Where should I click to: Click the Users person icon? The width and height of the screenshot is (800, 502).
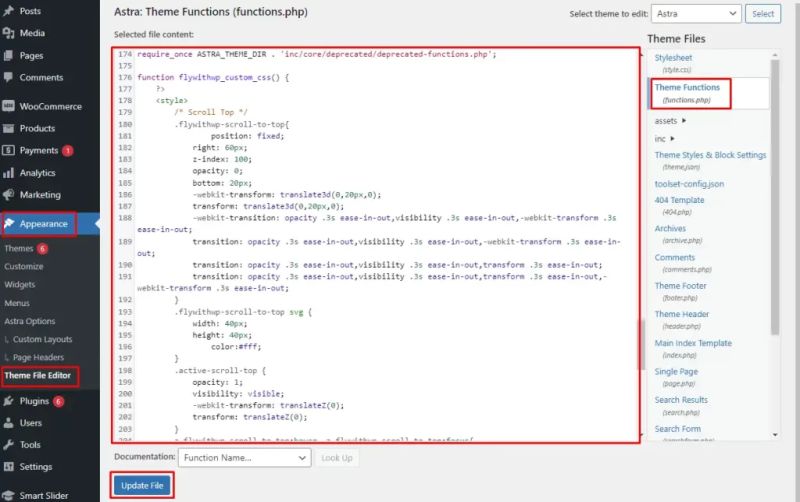click(8, 423)
